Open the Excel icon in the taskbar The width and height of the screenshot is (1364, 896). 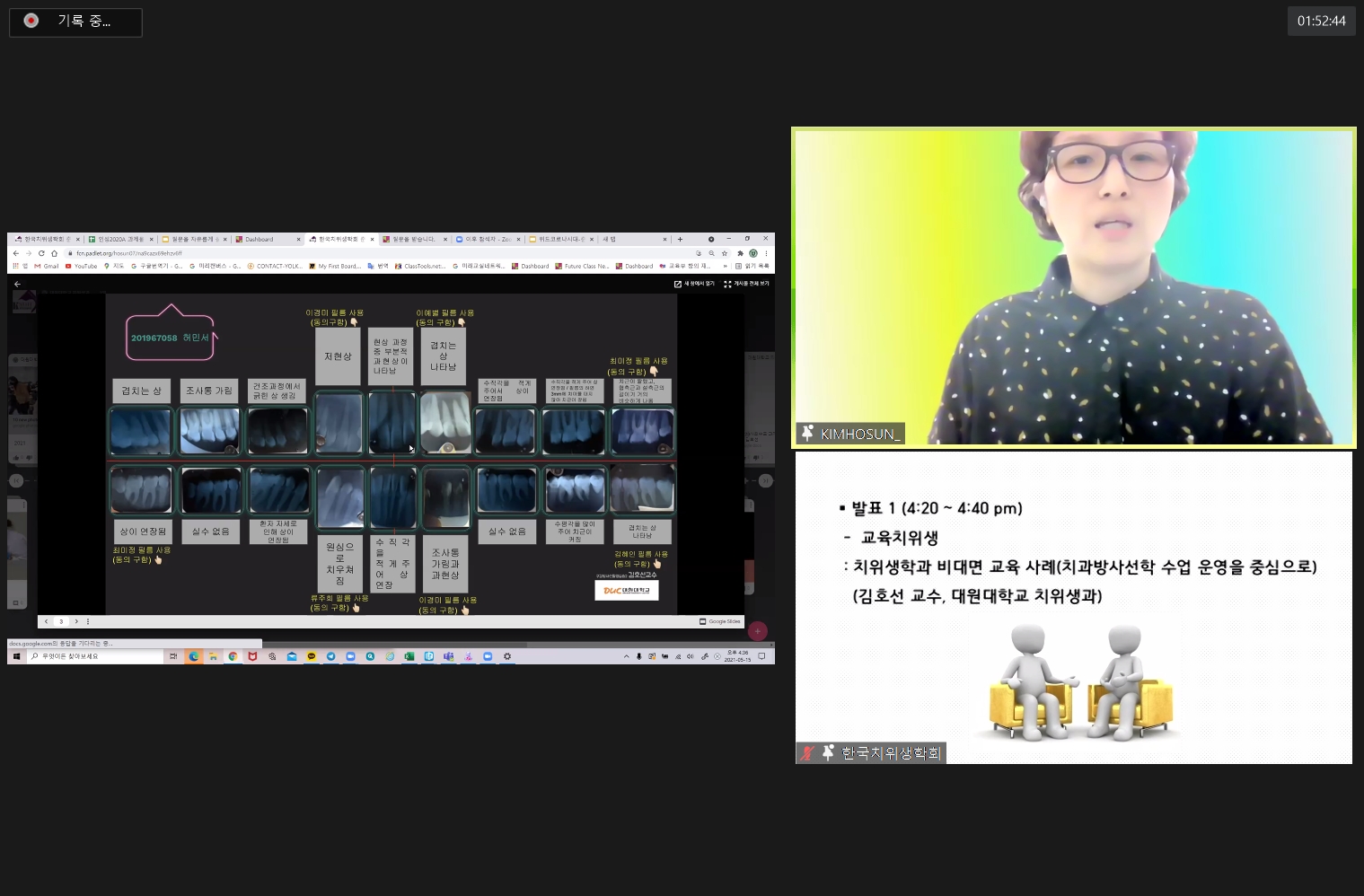409,656
